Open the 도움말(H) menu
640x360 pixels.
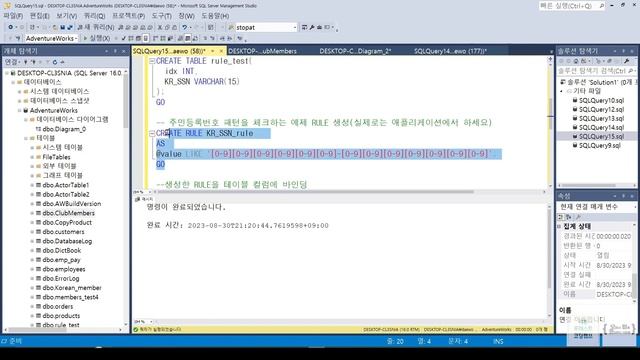point(215,16)
